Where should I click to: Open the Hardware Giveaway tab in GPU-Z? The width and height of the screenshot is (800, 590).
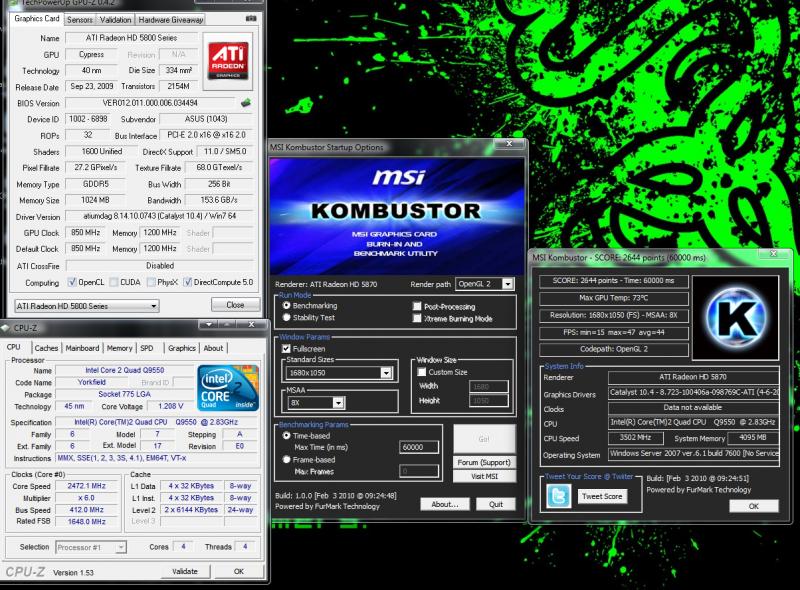click(x=170, y=19)
